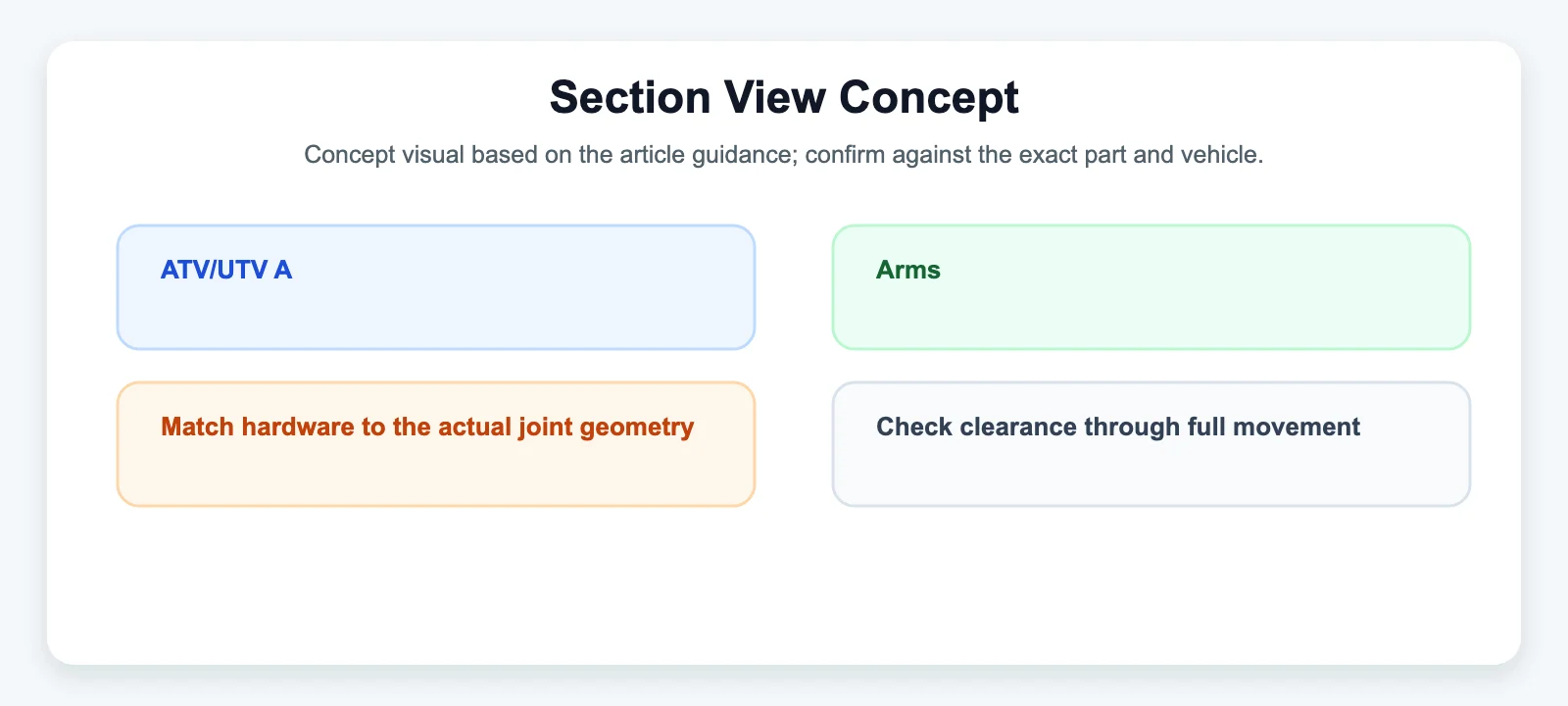
Task: Click the Section View Concept heading
Action: click(784, 97)
